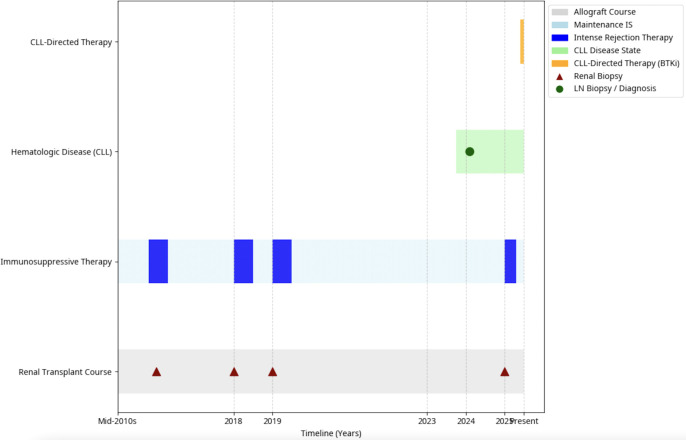Image resolution: width=686 pixels, height=440 pixels.
Task: Click the 'Immunosuppressive Therapy' y-axis label
Action: click(x=56, y=262)
